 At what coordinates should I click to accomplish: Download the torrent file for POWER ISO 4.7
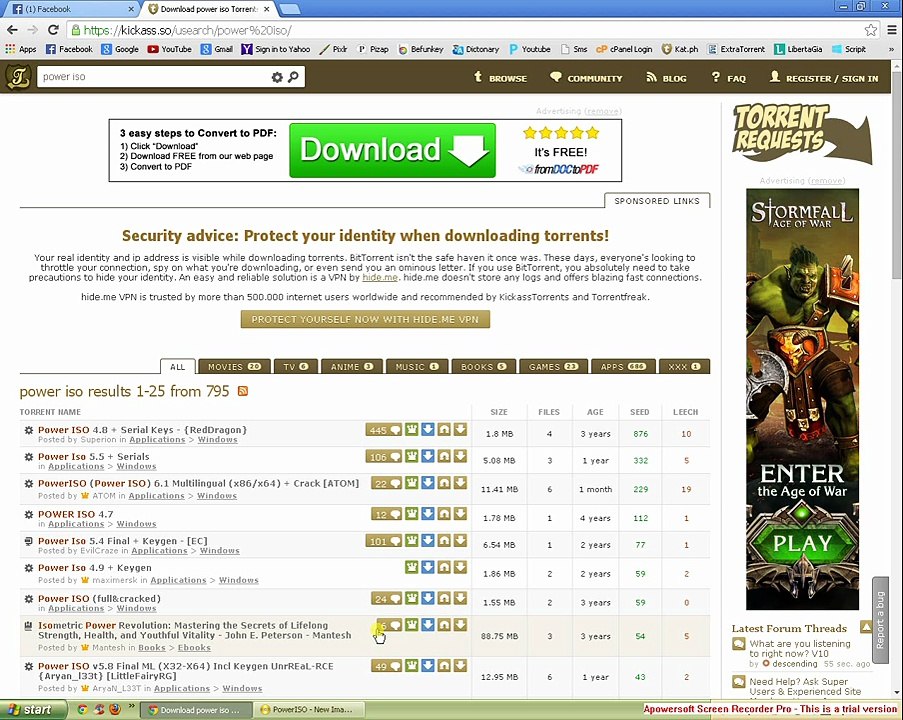pos(460,512)
